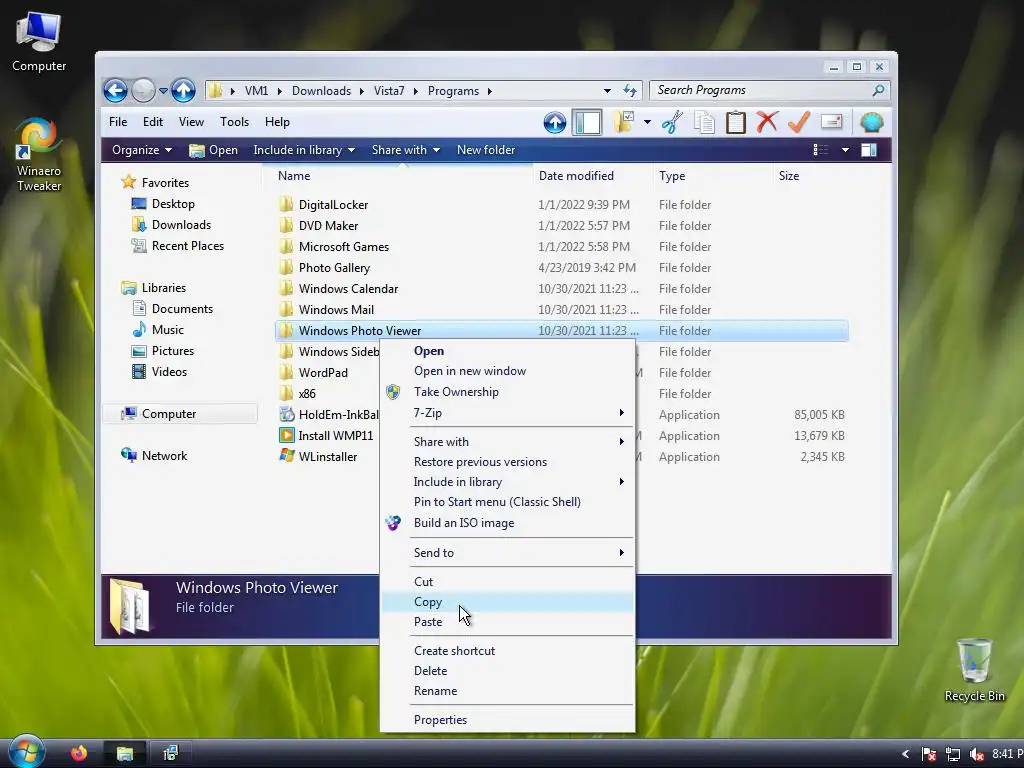Click Vista7 in the address breadcrumb
This screenshot has height=768, width=1024.
[x=389, y=91]
